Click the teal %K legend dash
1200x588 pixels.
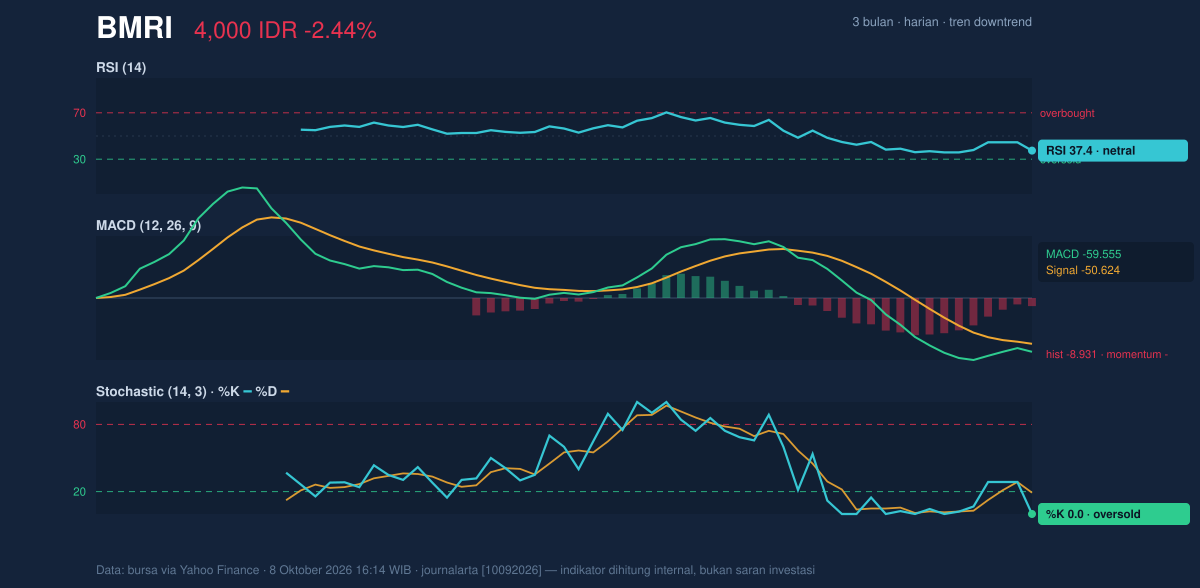pyautogui.click(x=247, y=391)
